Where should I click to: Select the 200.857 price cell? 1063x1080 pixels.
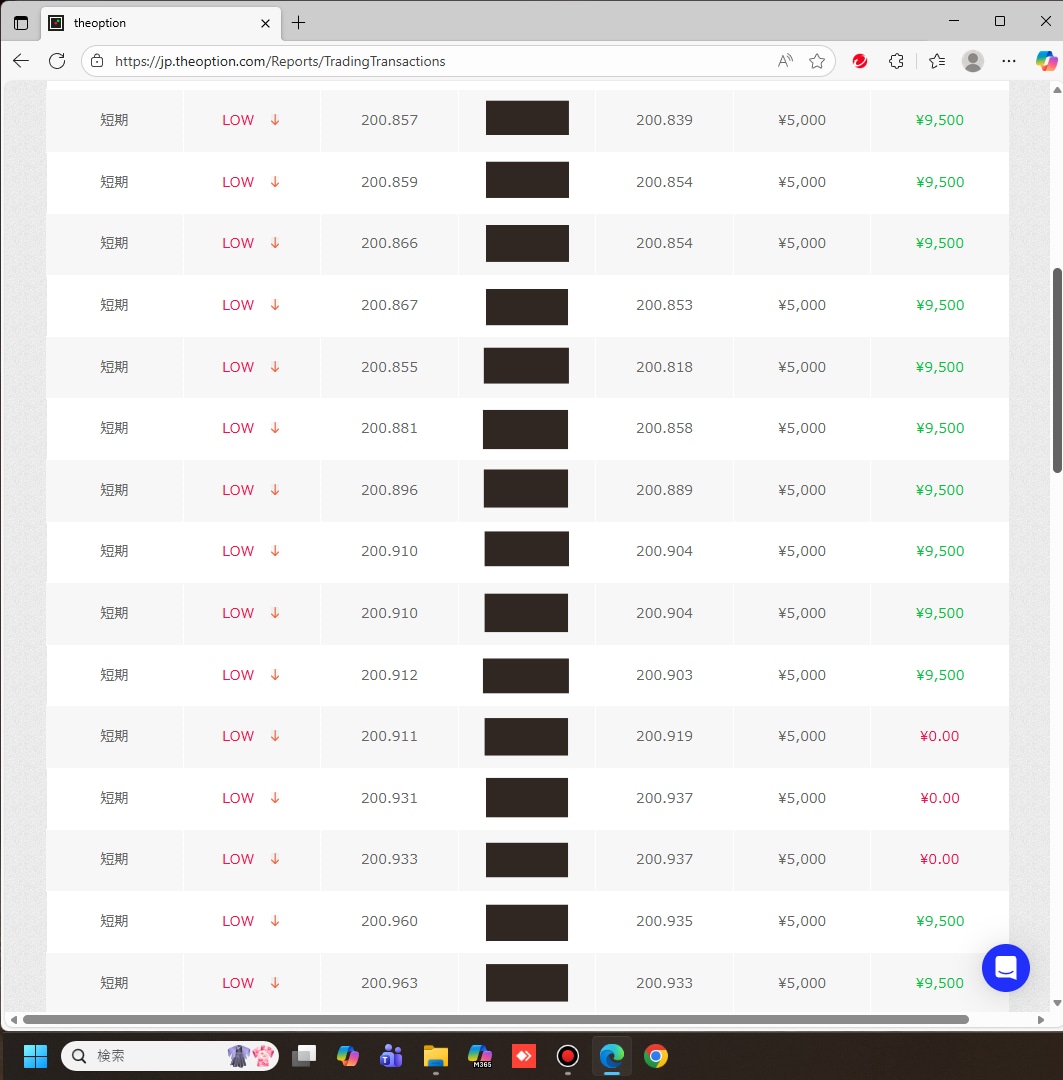389,120
